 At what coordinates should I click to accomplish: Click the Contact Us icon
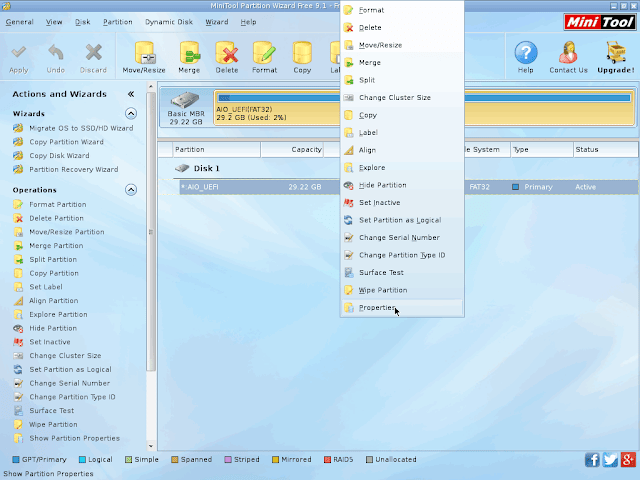568,53
